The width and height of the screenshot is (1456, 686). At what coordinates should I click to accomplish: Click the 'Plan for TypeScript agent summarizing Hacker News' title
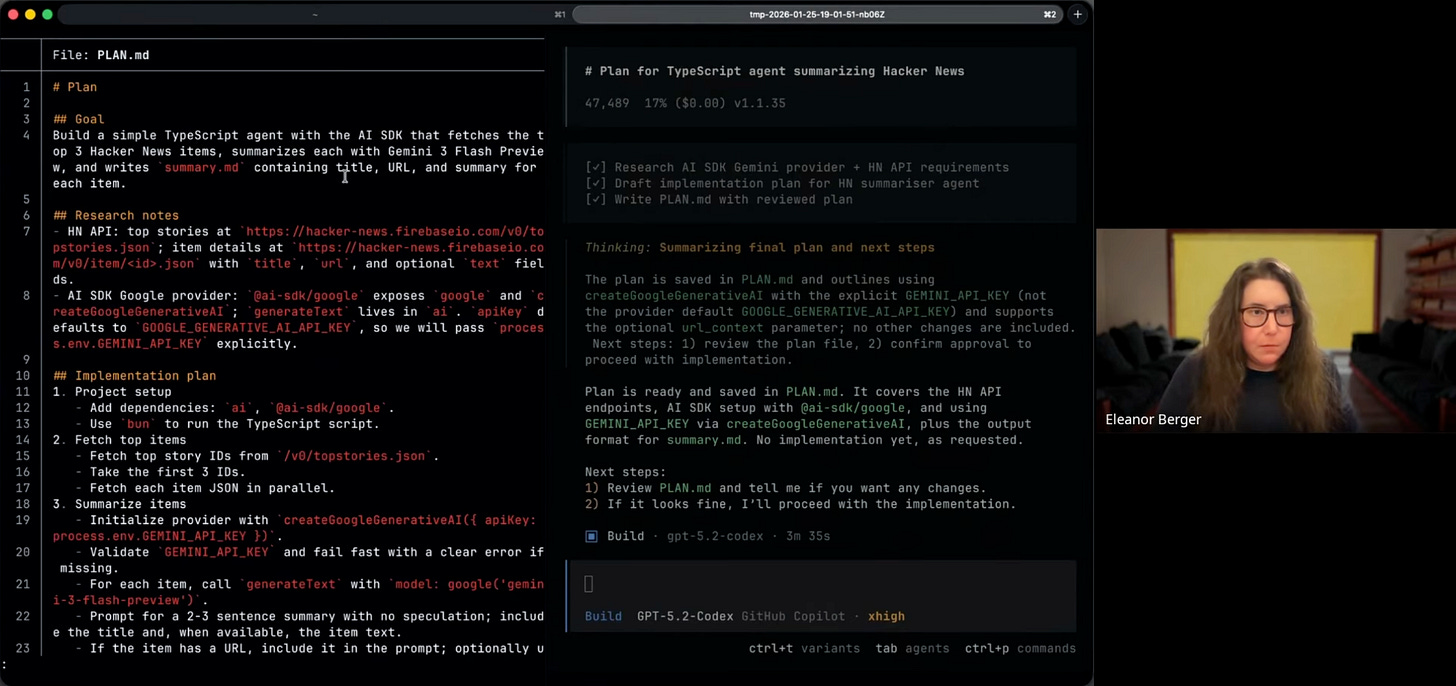[775, 71]
